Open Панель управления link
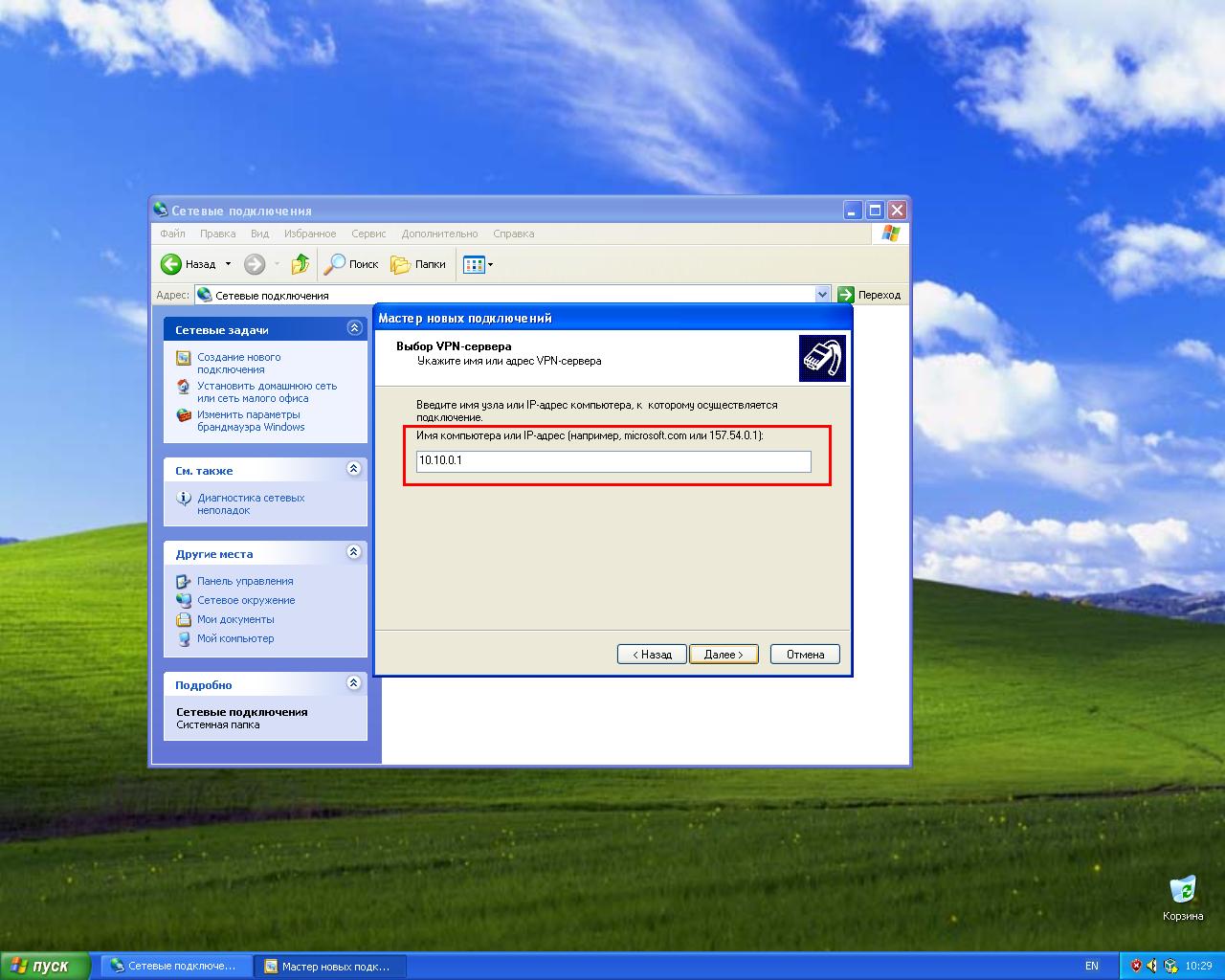 click(x=245, y=581)
